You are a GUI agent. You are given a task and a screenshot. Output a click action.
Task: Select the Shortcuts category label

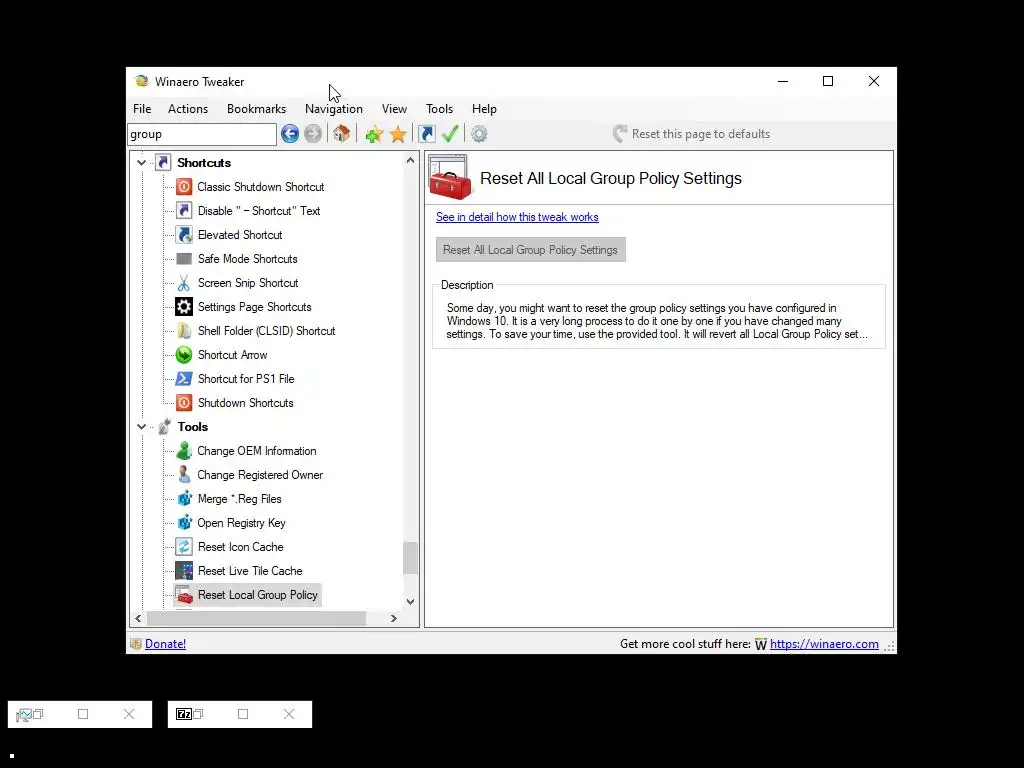(x=204, y=163)
